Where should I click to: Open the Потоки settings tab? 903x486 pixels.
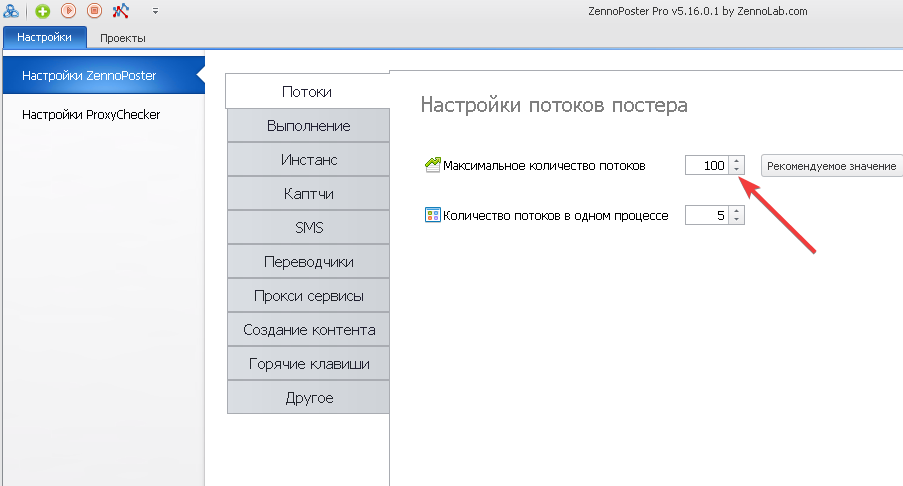307,92
